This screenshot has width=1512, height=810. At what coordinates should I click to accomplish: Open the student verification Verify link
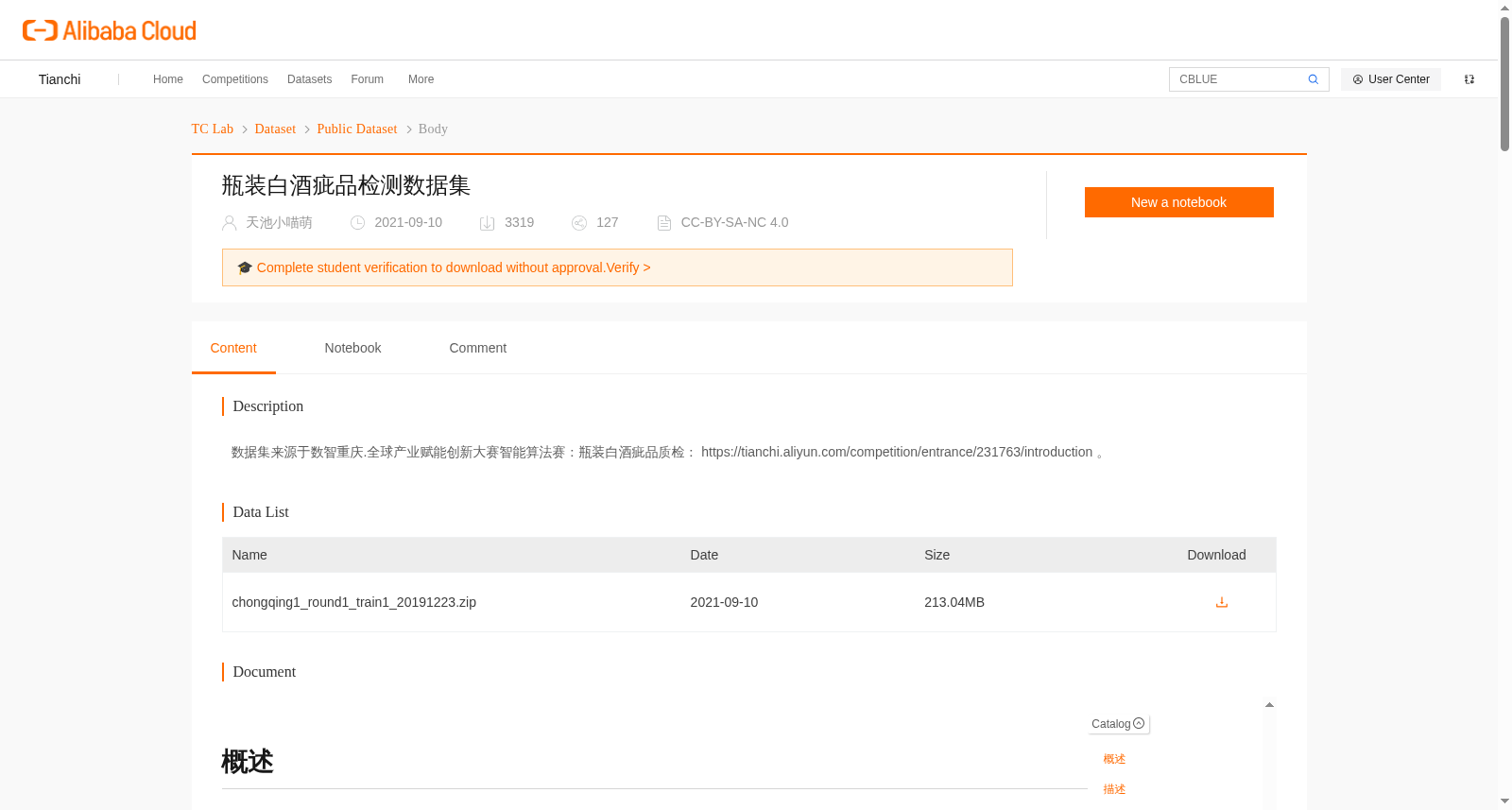tap(628, 267)
